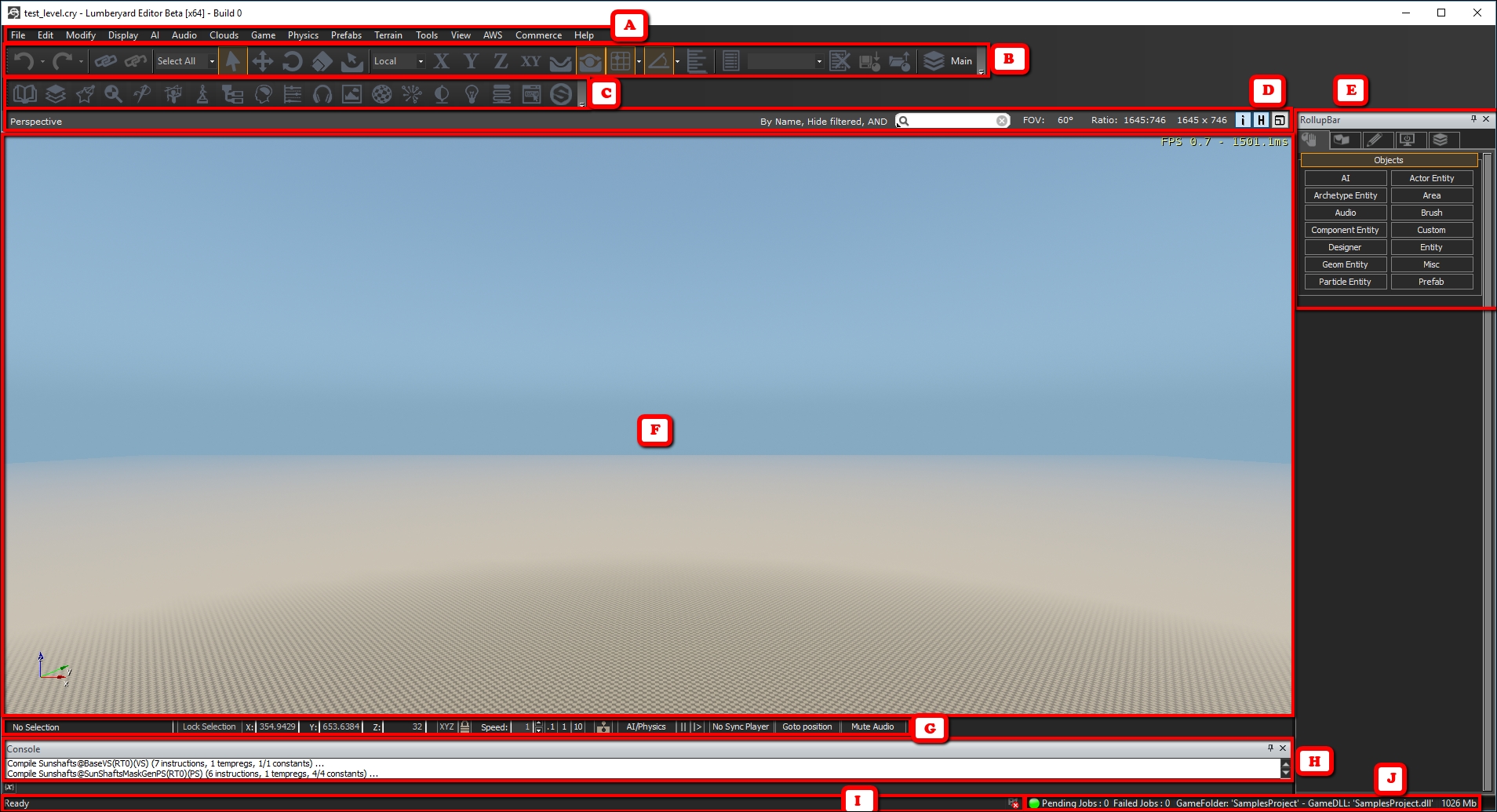Click the Undo arrow icon
This screenshot has height=812, width=1497.
[24, 61]
